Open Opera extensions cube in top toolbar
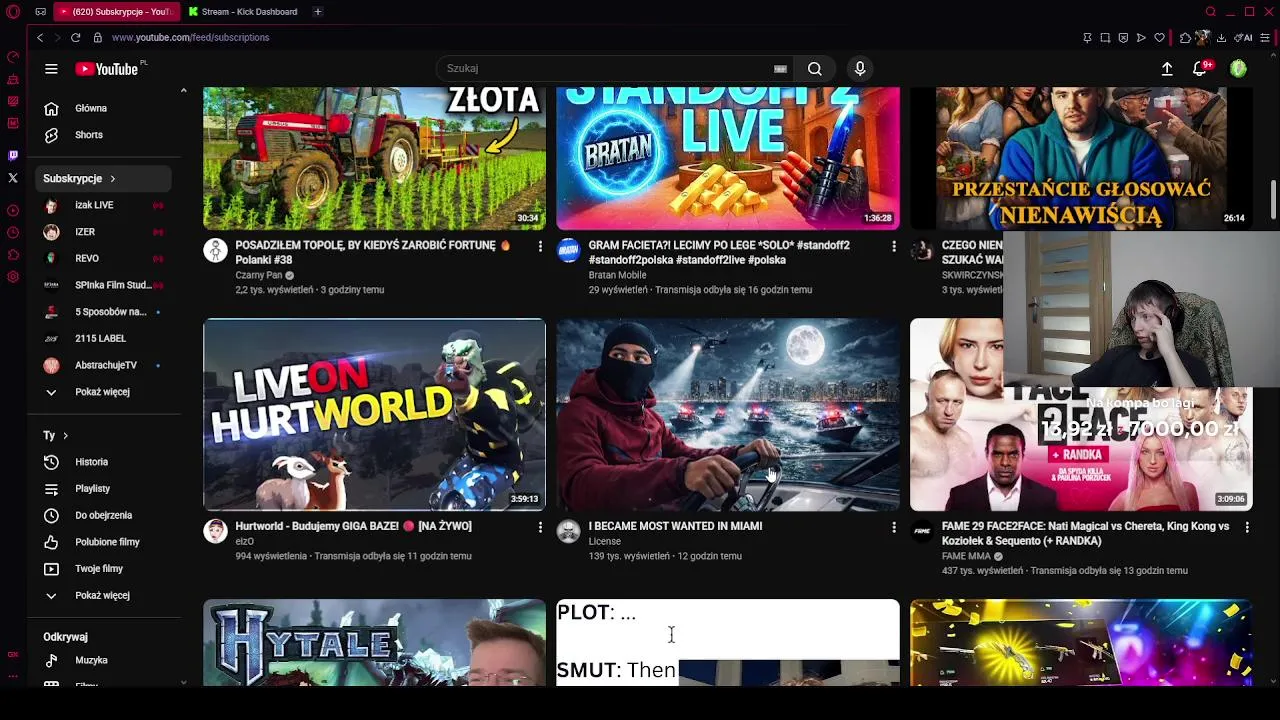The image size is (1280, 720). [1185, 37]
